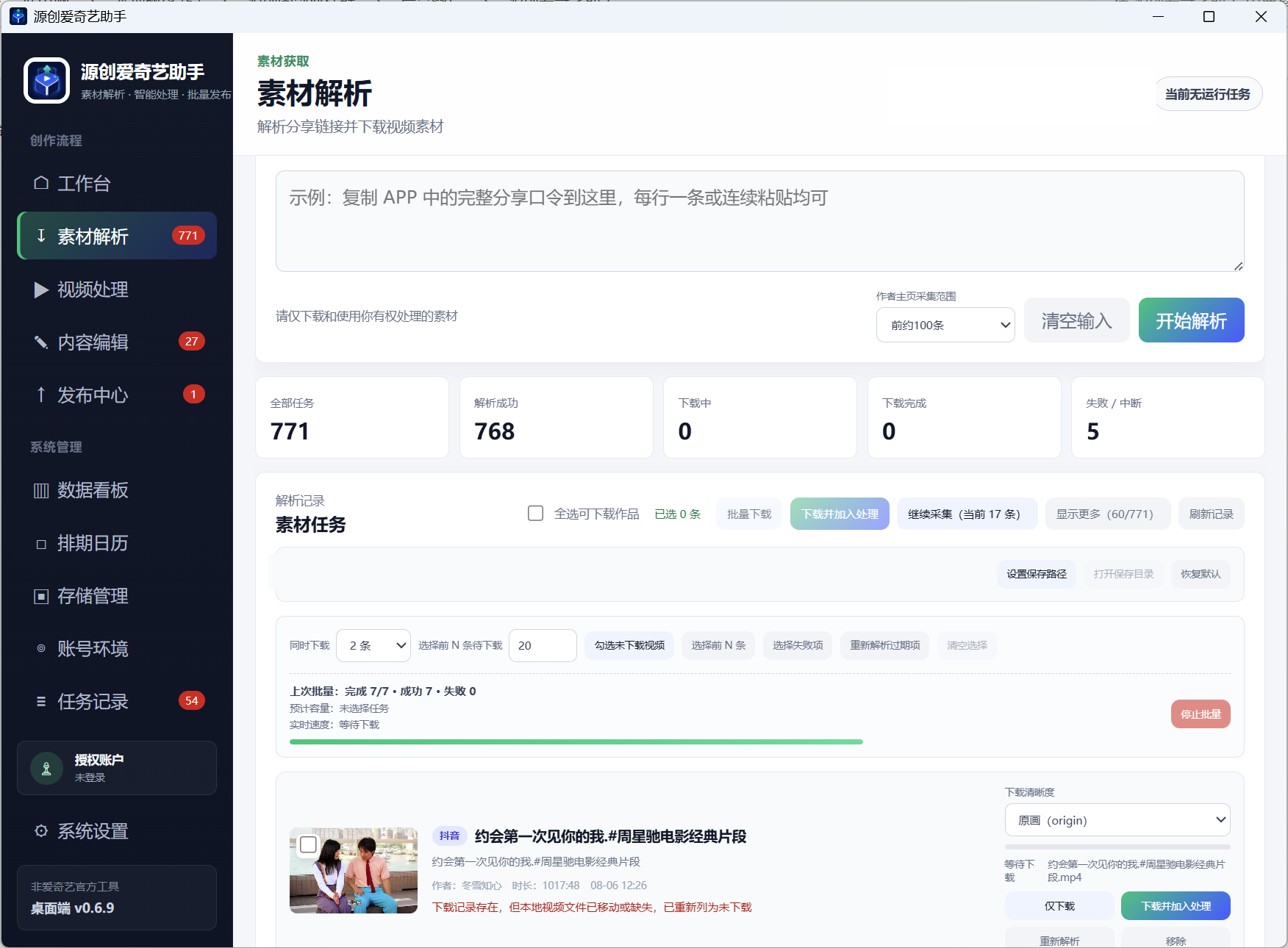The image size is (1288, 948).
Task: Click the video card download progress bar
Action: (1117, 847)
